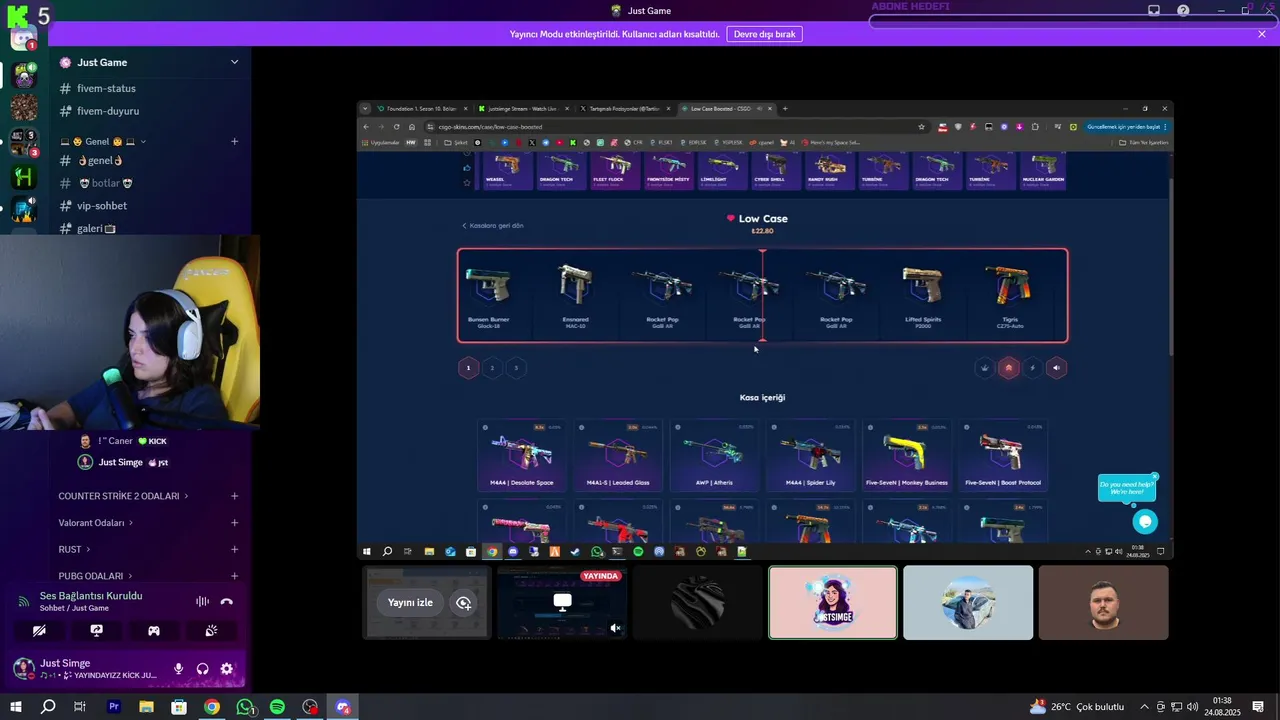
Task: Select the JustSimge participant tile
Action: 833,603
